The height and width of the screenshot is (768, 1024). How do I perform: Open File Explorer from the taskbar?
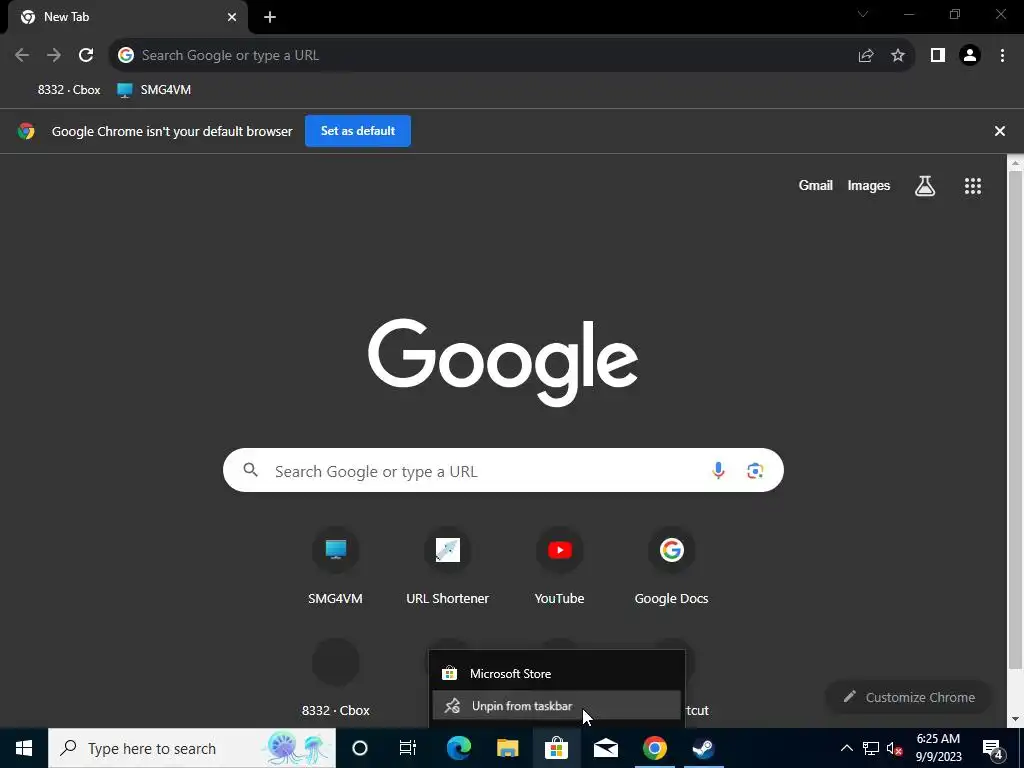(x=507, y=748)
